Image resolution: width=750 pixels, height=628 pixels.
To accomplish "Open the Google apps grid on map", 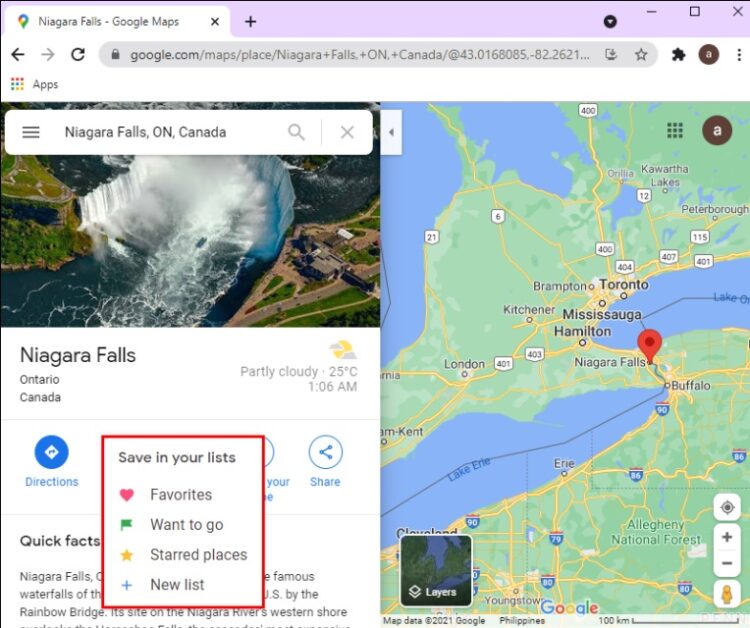I will click(x=675, y=130).
